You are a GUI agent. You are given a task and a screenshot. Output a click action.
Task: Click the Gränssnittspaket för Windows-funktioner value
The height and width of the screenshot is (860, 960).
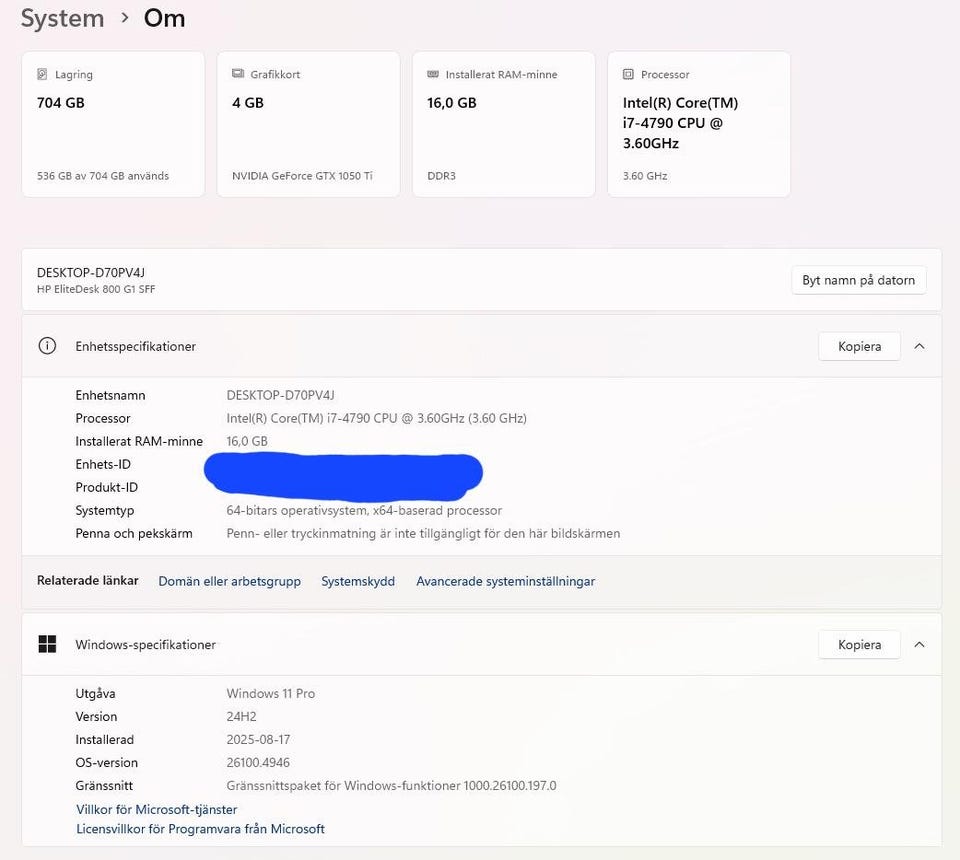[391, 785]
